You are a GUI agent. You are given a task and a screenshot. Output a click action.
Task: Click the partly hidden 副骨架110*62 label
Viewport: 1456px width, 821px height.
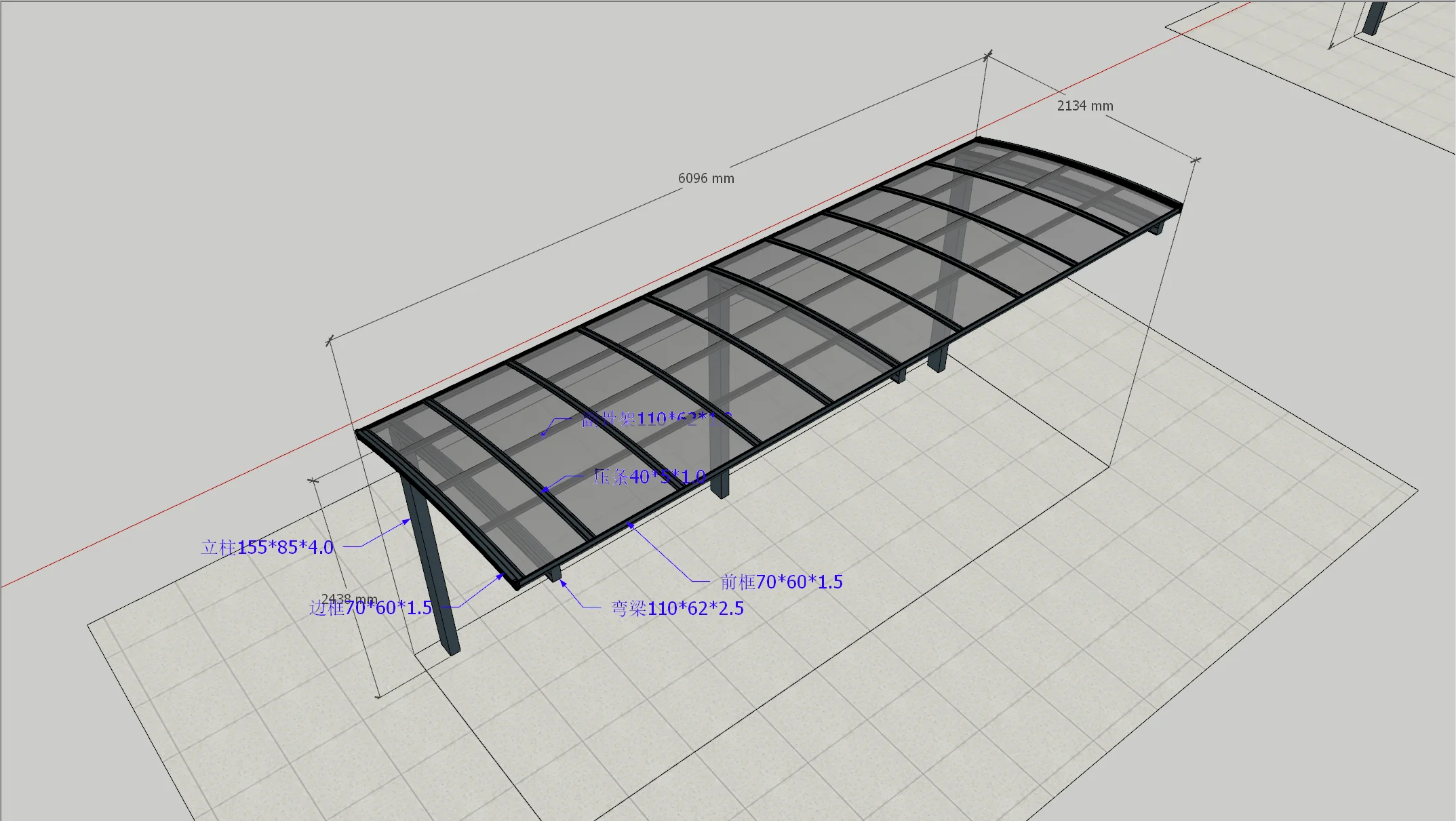click(x=656, y=419)
